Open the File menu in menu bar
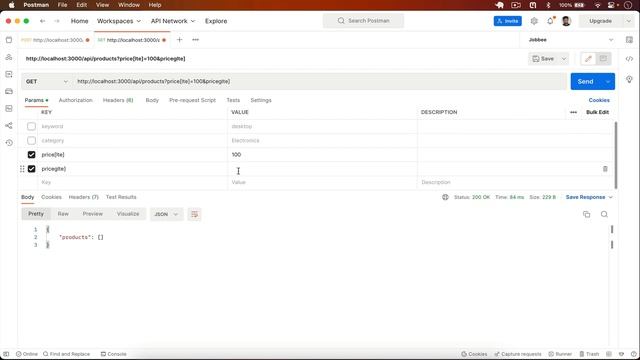 62,5
